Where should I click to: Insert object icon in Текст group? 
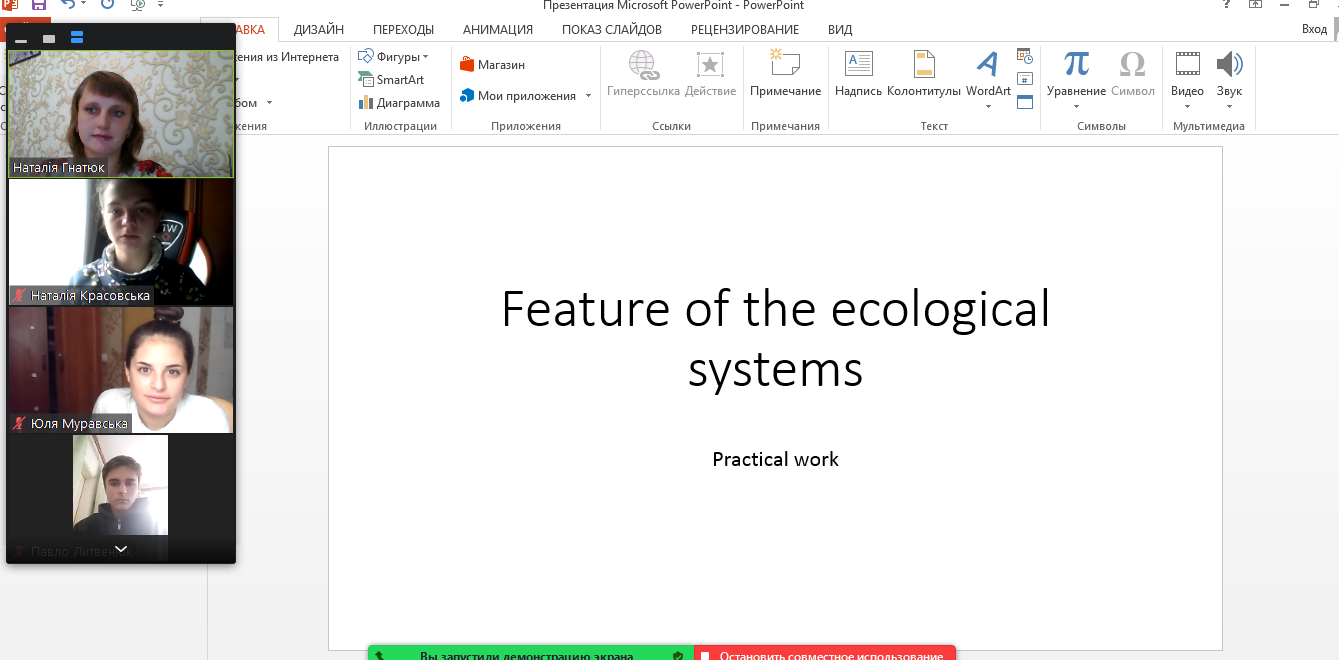1024,101
